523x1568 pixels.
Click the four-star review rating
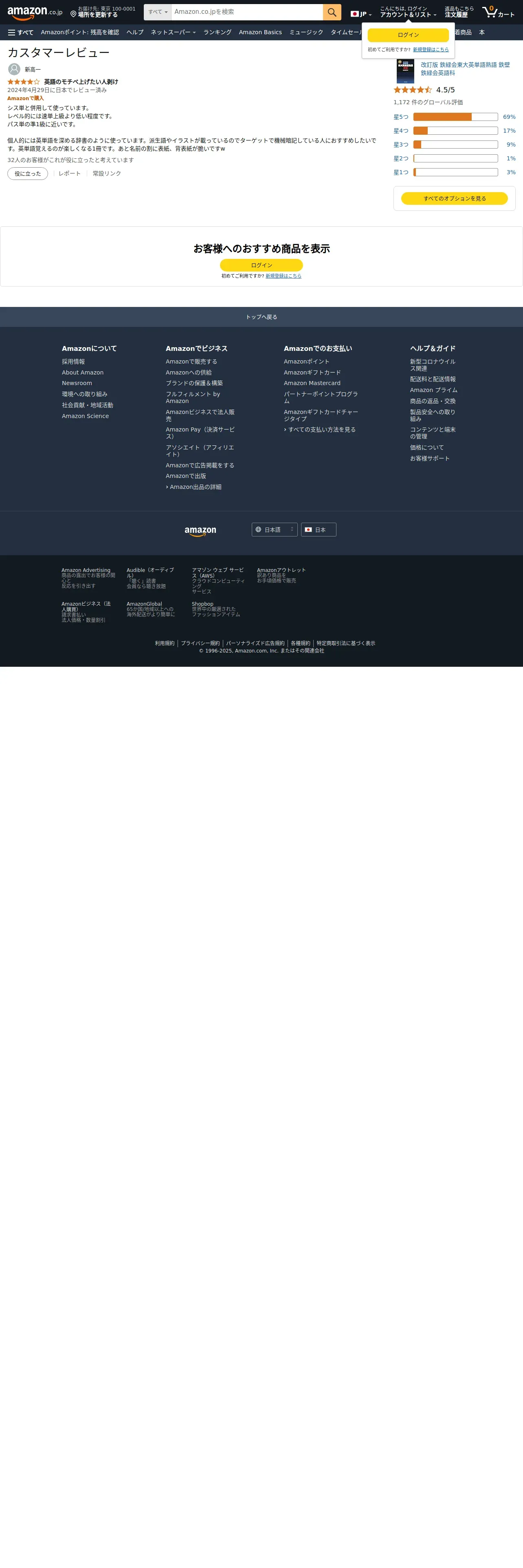pyautogui.click(x=24, y=81)
